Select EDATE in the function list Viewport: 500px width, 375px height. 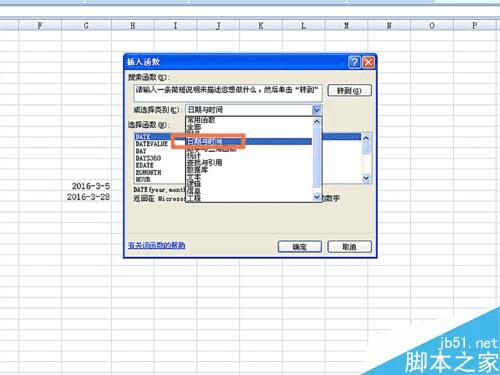145,165
